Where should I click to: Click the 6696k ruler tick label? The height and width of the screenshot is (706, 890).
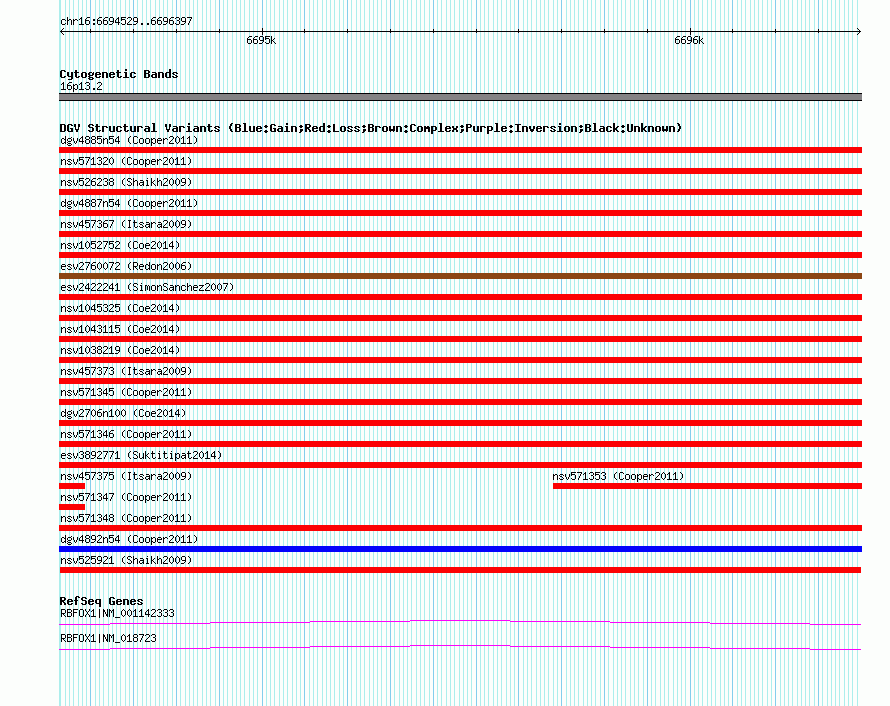click(x=689, y=40)
